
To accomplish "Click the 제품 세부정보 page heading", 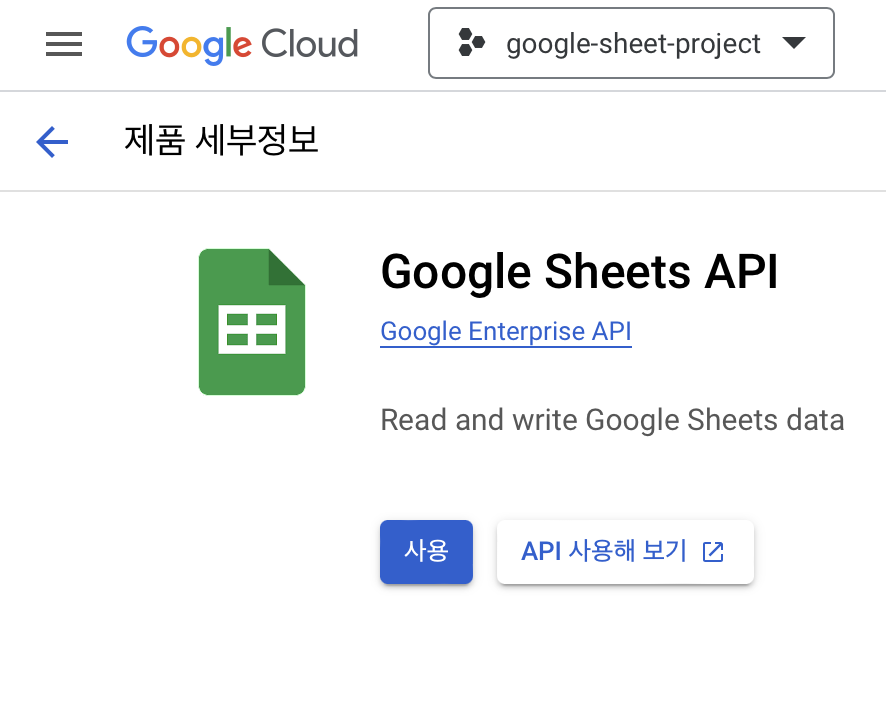I will [x=222, y=140].
